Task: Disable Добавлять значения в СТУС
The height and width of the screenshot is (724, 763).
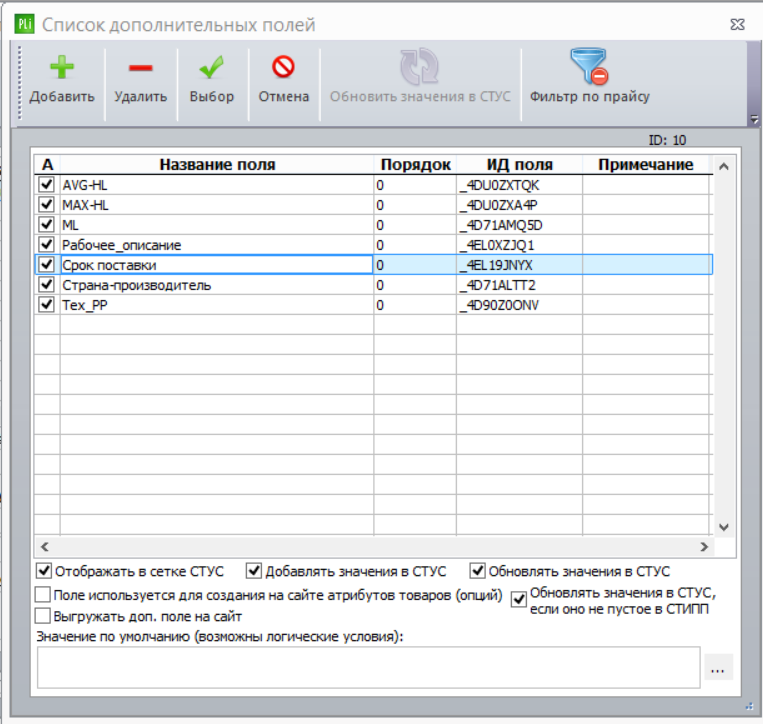Action: coord(254,571)
